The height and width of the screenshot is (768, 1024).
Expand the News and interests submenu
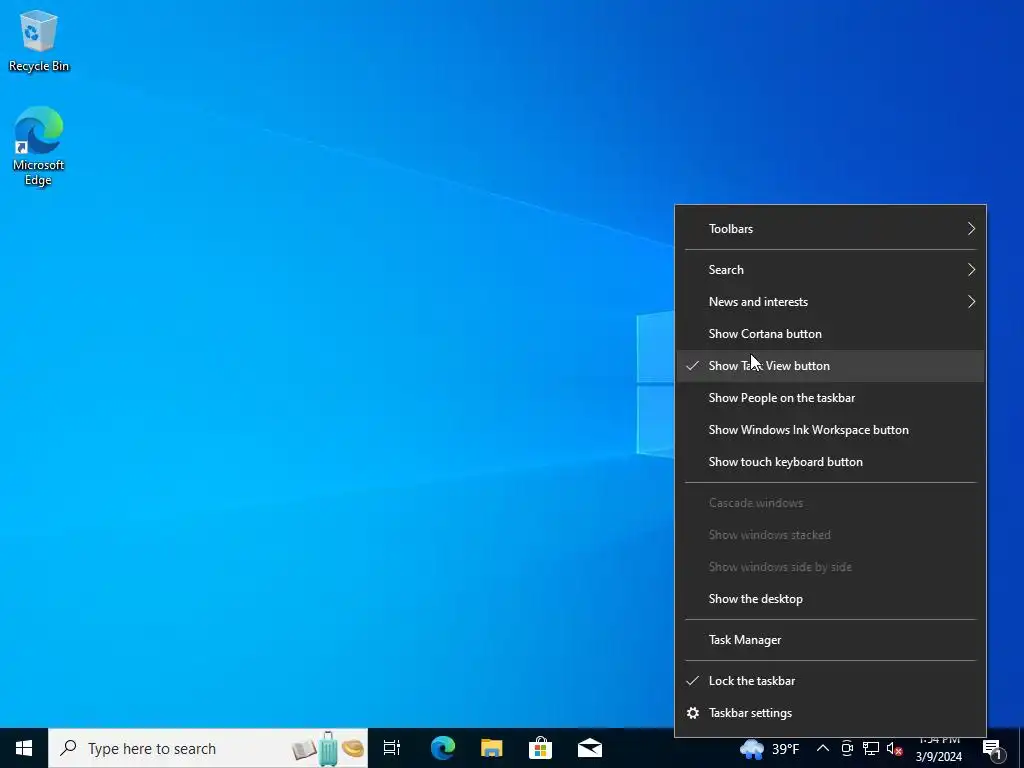point(831,302)
